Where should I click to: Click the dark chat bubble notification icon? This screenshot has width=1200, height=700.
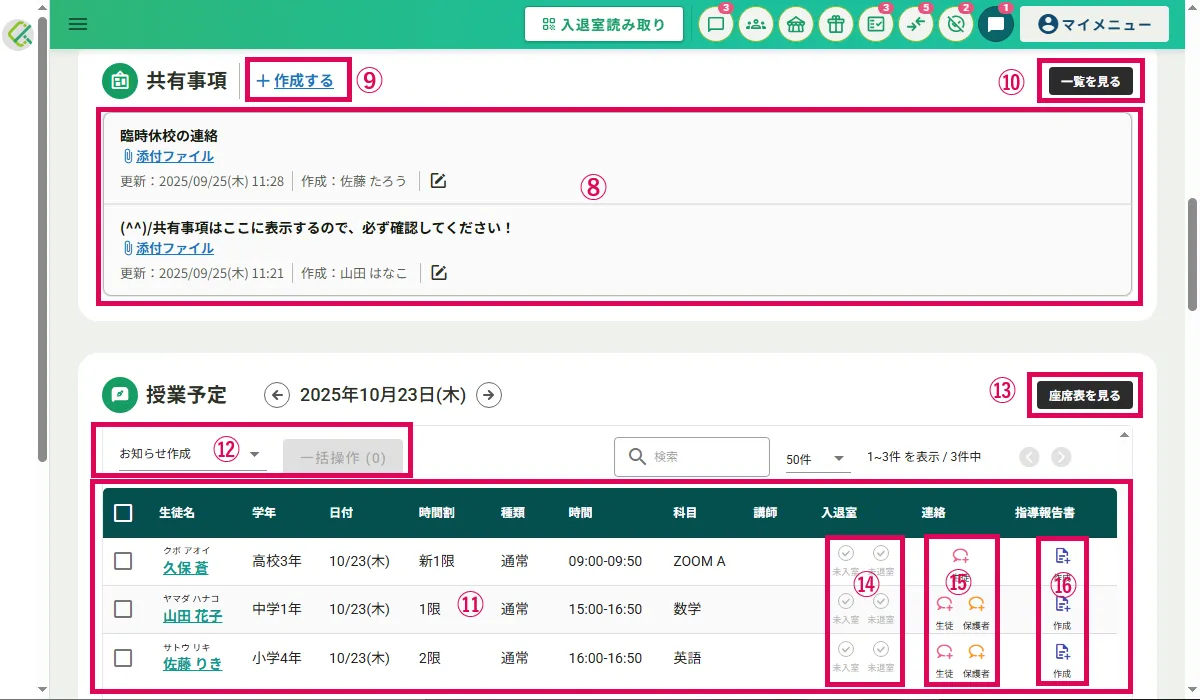995,25
